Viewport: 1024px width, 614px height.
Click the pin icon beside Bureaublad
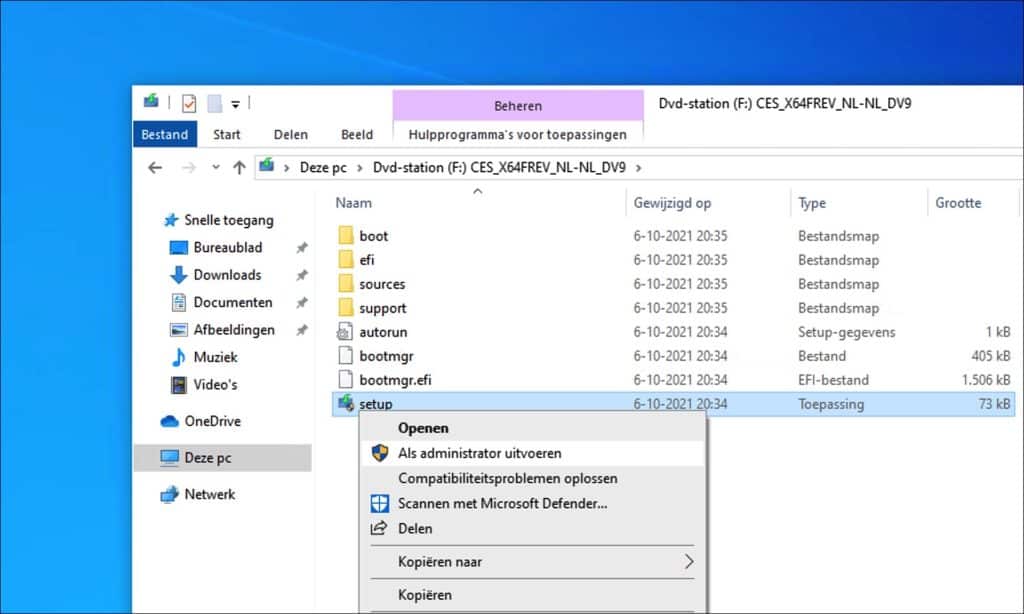(302, 248)
